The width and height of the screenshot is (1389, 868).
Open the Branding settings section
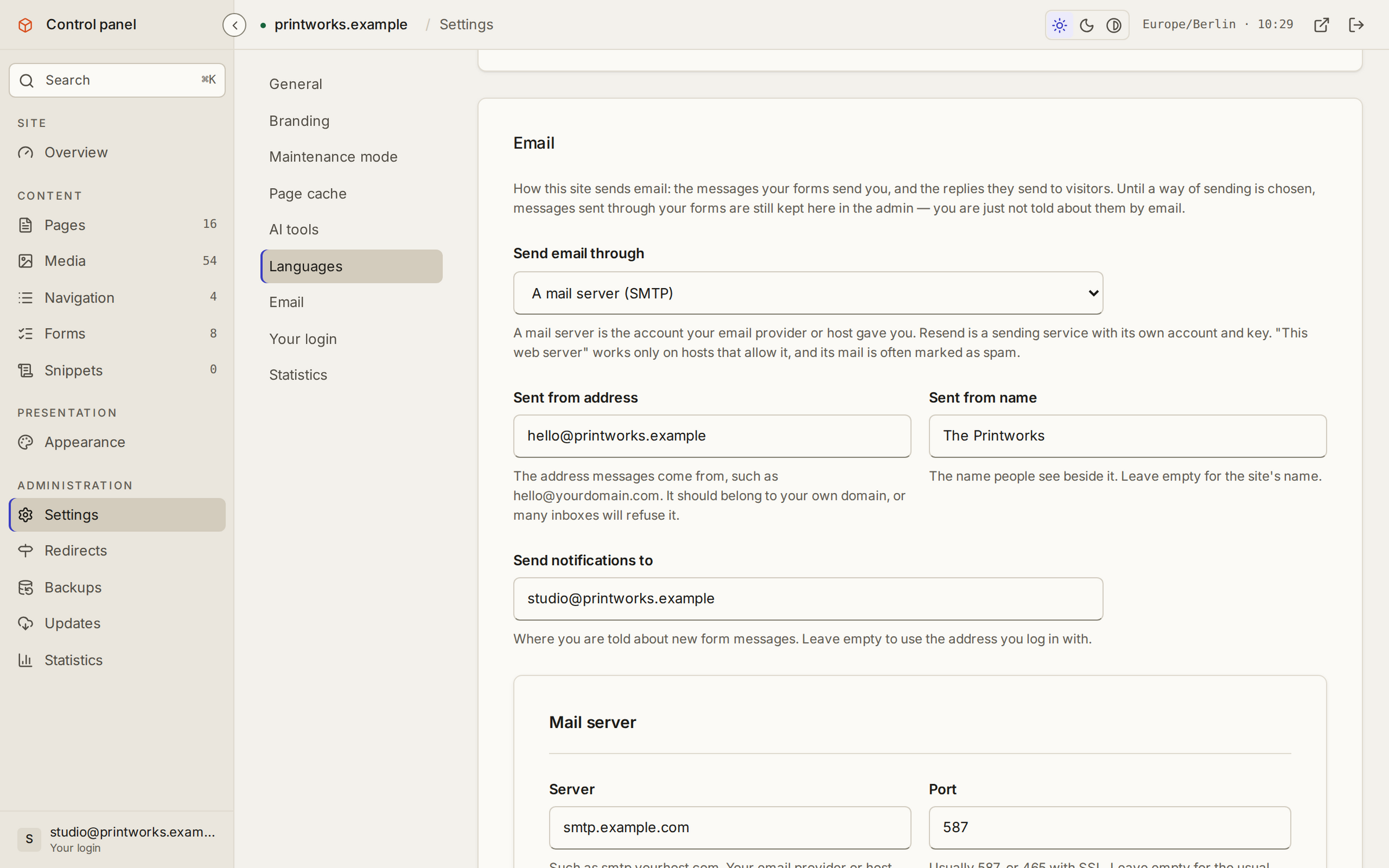[351, 121]
